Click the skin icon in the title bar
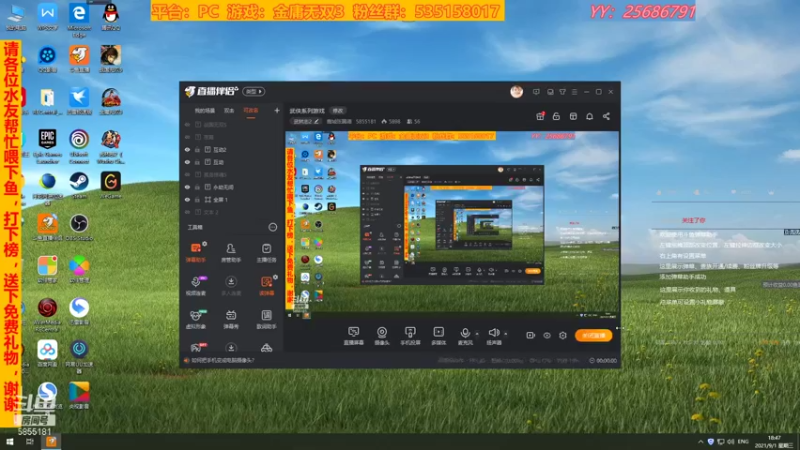The height and width of the screenshot is (450, 800). click(562, 92)
